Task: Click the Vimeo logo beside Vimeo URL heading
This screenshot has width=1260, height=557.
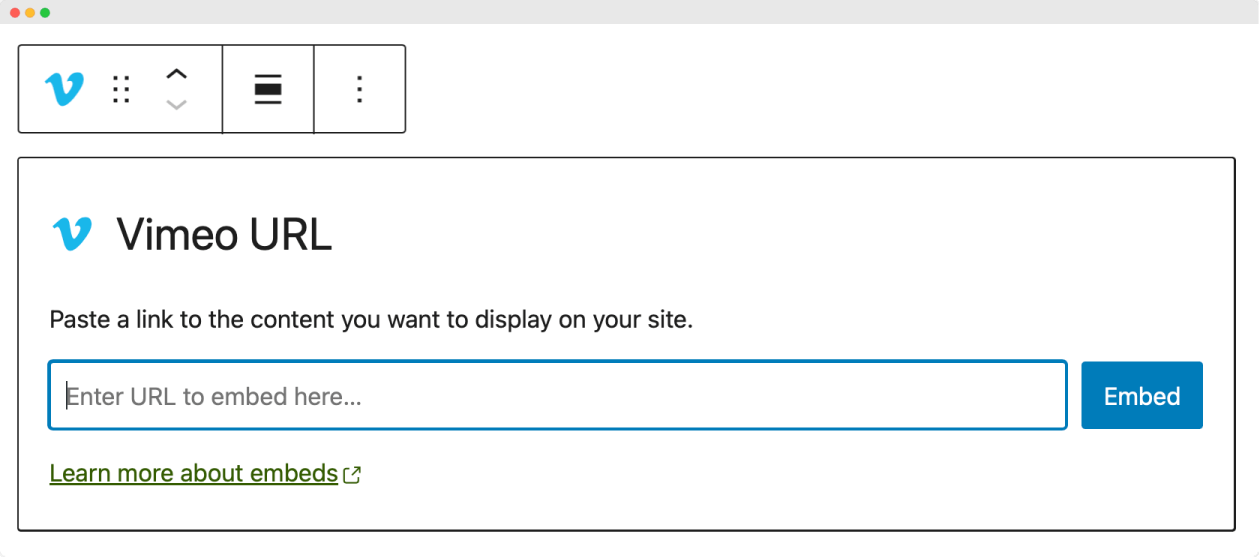Action: [72, 234]
